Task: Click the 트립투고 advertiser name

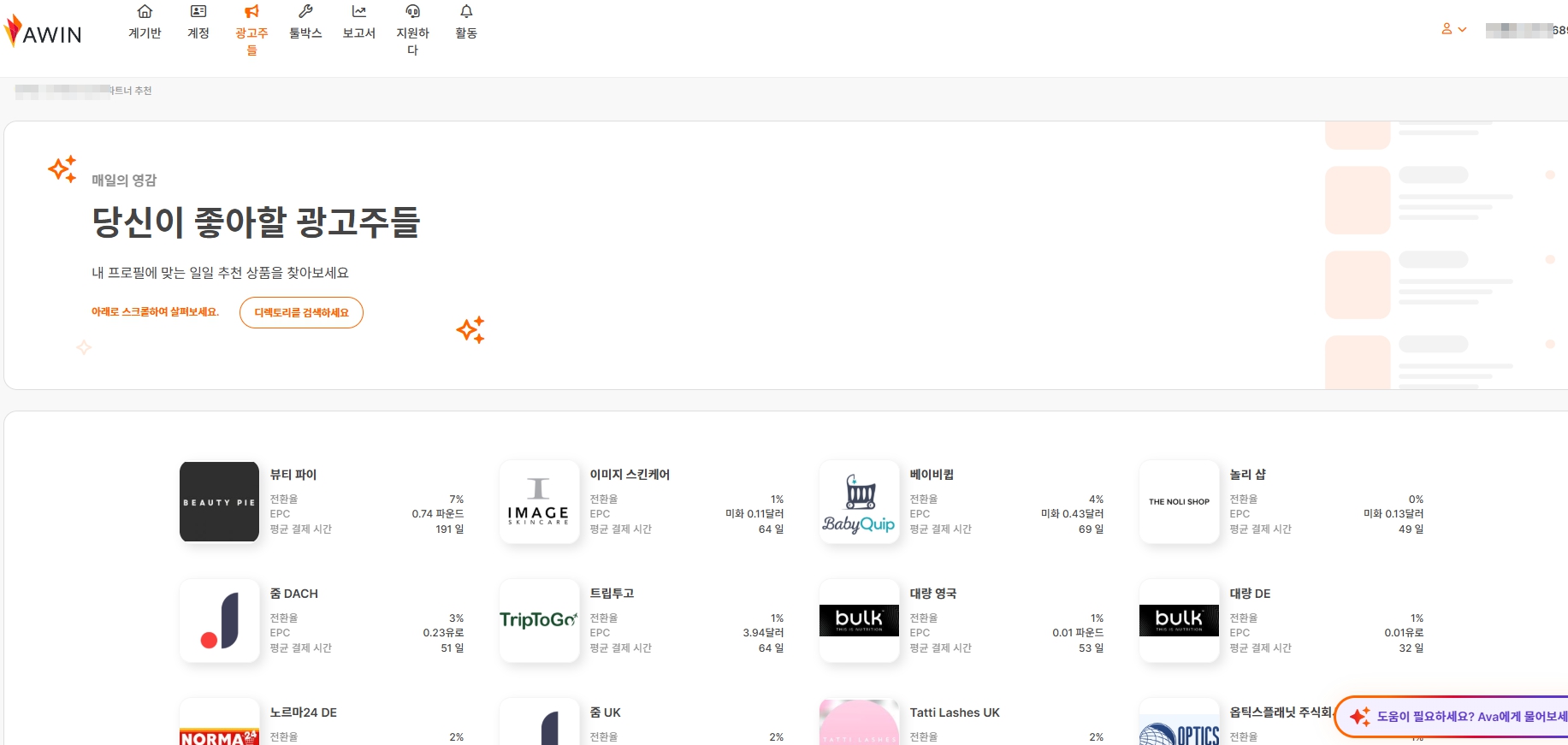Action: pyautogui.click(x=612, y=594)
